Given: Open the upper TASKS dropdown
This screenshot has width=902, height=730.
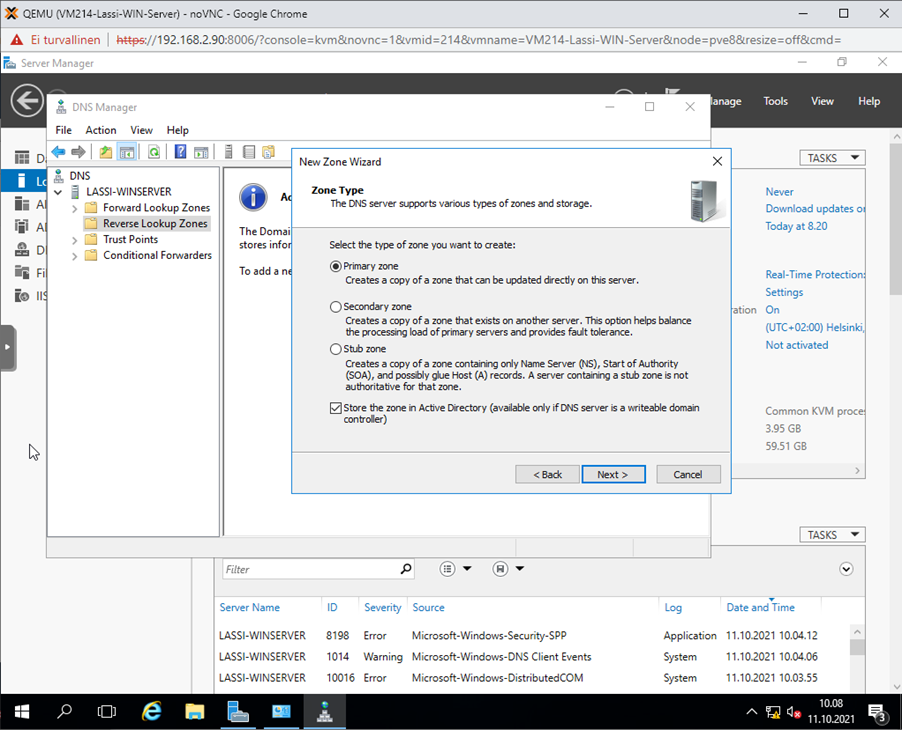Looking at the screenshot, I should tap(832, 158).
